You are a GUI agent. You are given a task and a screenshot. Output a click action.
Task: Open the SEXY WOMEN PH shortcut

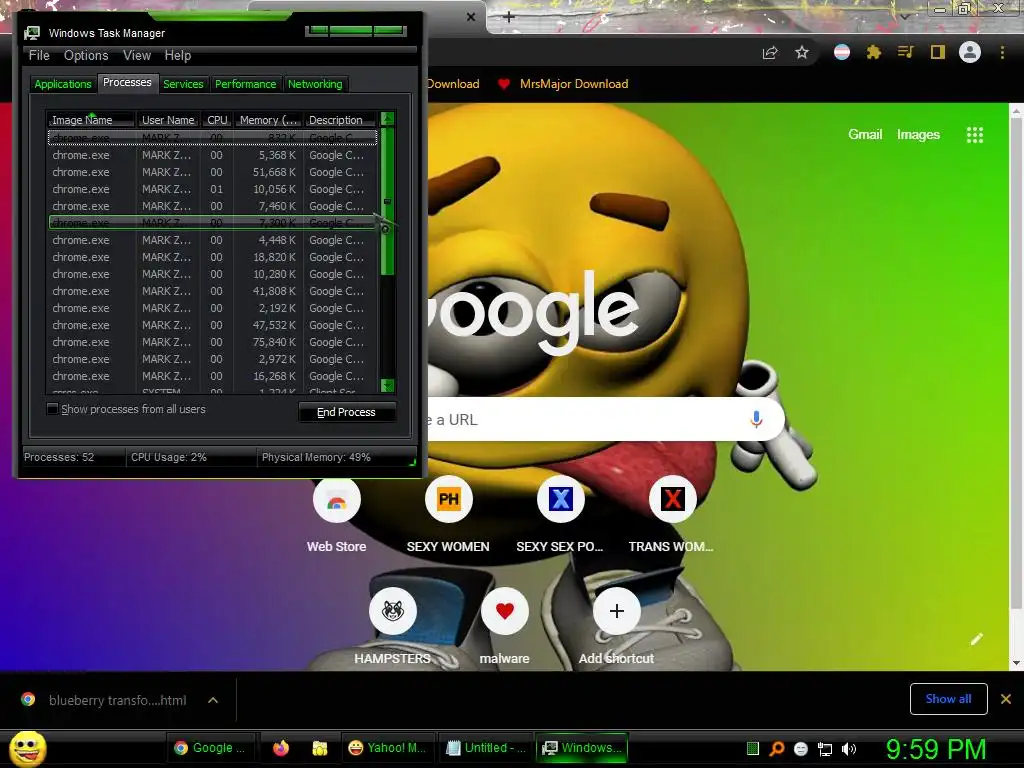coord(449,501)
